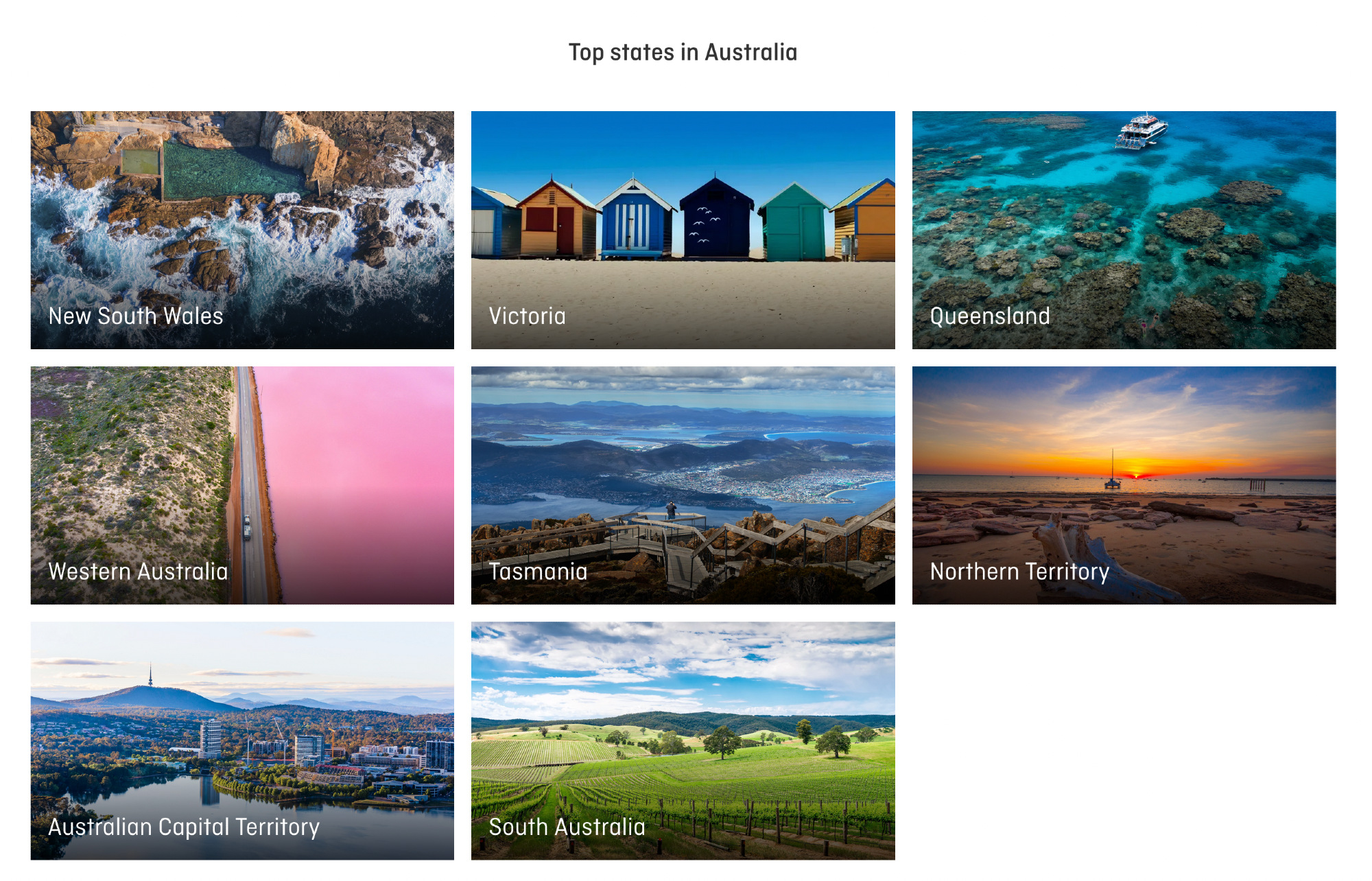Image resolution: width=1372 pixels, height=881 pixels.
Task: Click the 'Western Australia' label text
Action: click(138, 572)
